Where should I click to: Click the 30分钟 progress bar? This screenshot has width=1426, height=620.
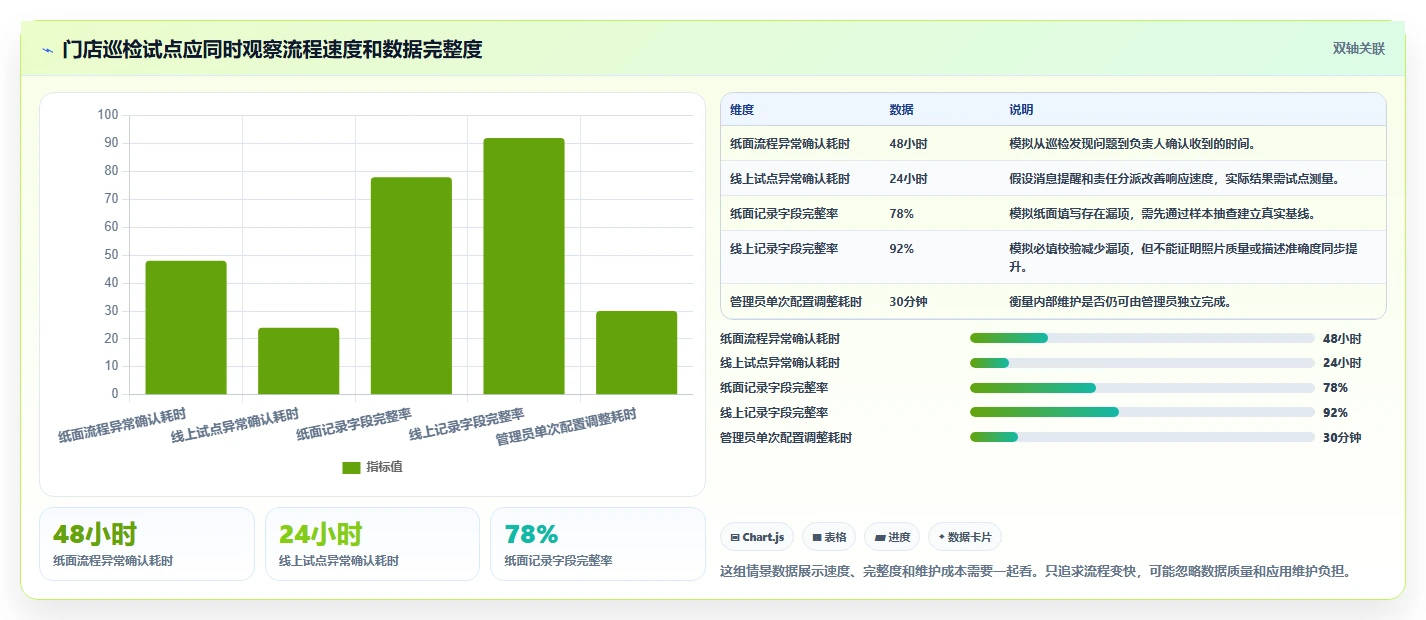pos(1142,437)
